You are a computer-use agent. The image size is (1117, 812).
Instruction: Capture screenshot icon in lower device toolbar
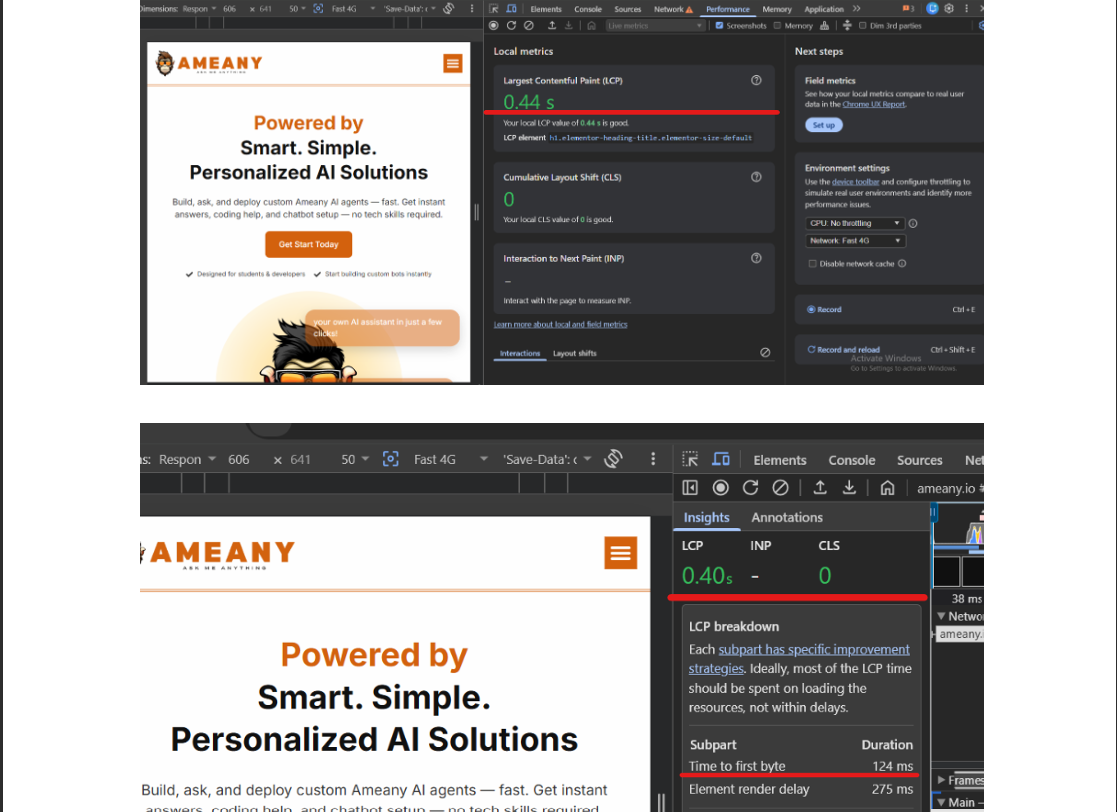390,459
